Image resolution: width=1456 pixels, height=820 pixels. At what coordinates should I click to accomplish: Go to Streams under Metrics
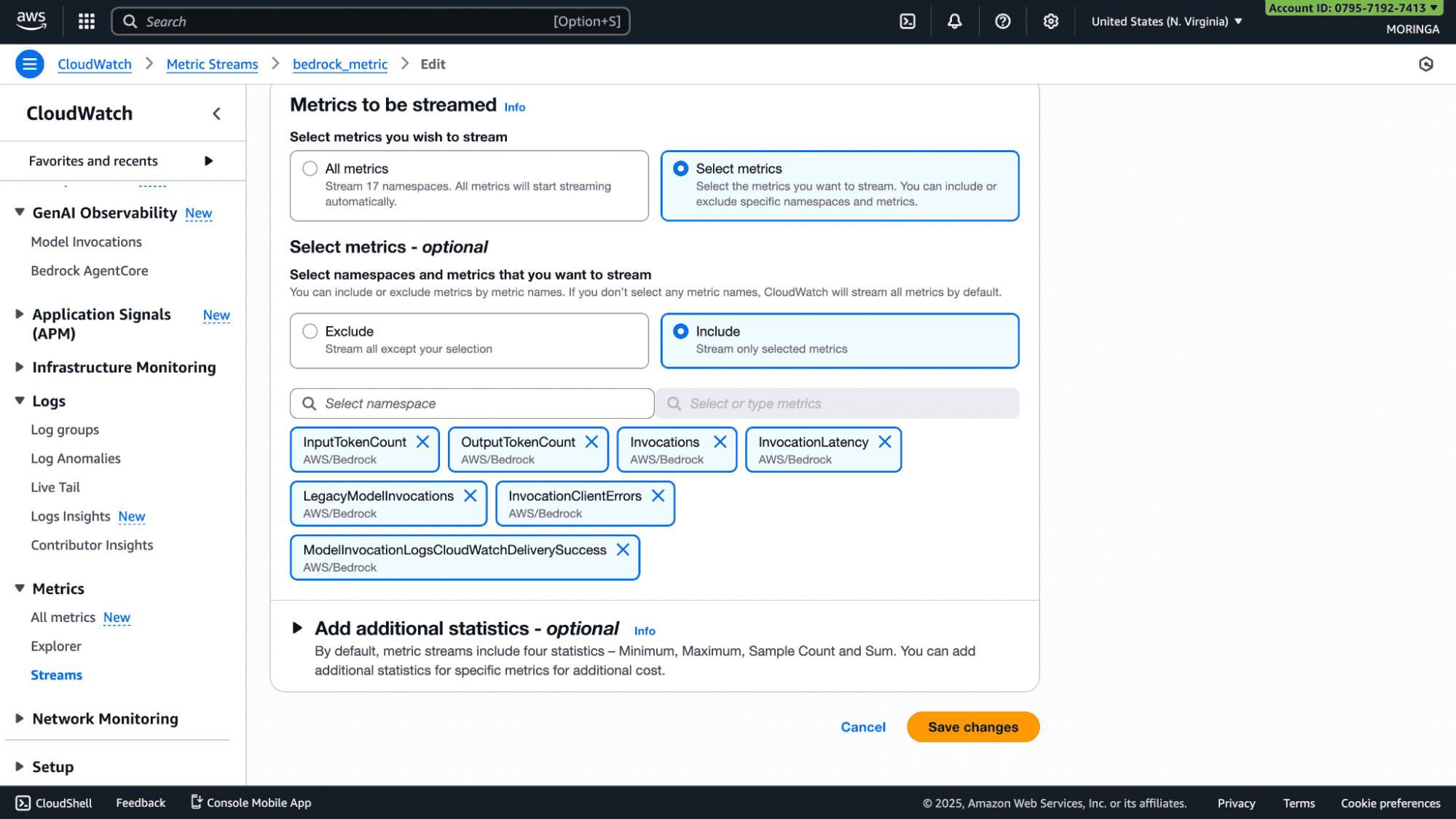click(x=56, y=675)
